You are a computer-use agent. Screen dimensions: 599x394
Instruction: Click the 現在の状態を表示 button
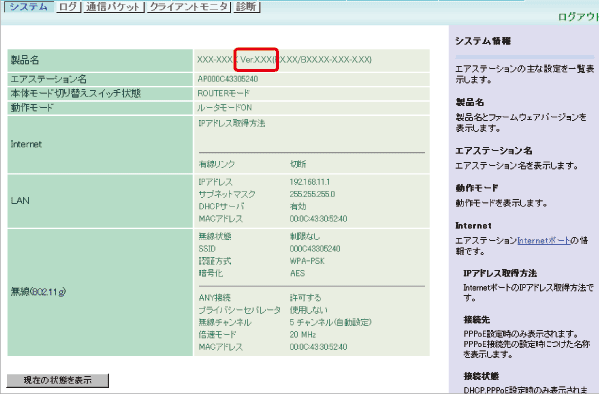(58, 380)
